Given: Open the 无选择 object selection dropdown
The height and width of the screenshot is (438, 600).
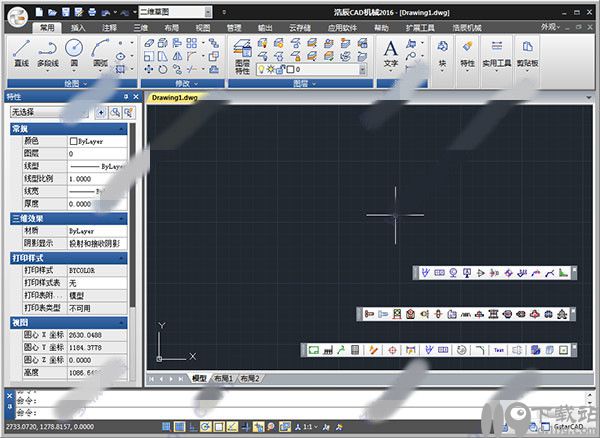Looking at the screenshot, I should pyautogui.click(x=49, y=112).
